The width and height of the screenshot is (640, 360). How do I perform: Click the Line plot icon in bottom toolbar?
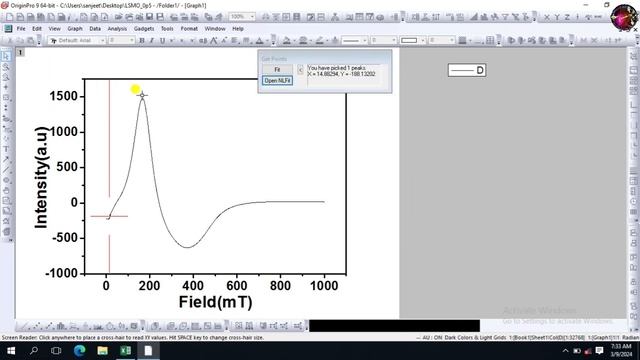point(24,326)
